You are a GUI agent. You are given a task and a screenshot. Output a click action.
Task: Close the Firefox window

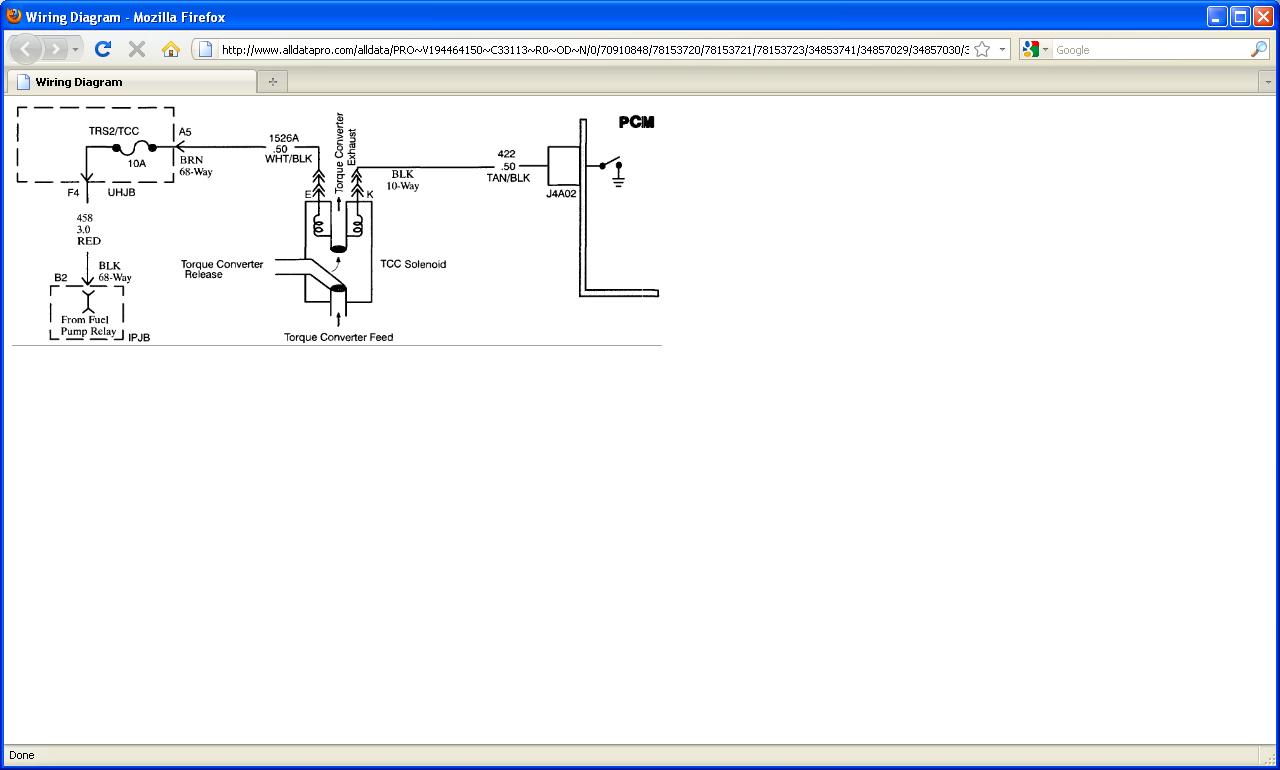pyautogui.click(x=1263, y=16)
